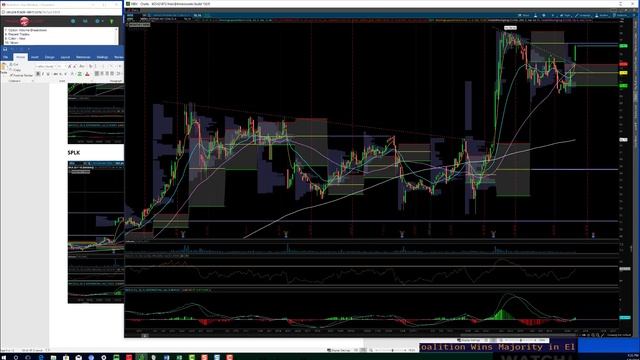Open the Drawings menu in chart toolbar
Viewport: 640px width, 360px height.
pyautogui.click(x=583, y=16)
